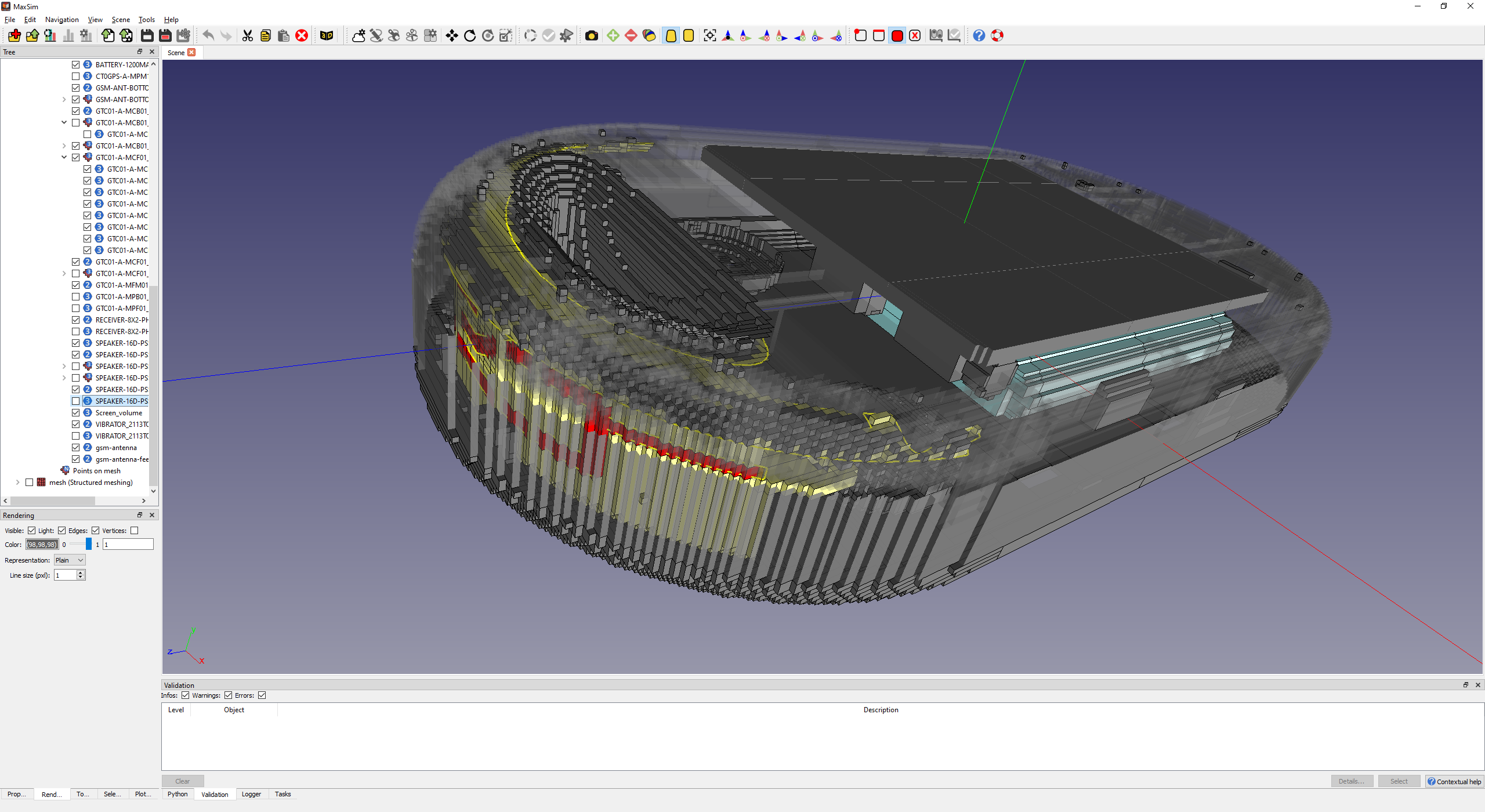Toggle the 3D view icon
This screenshot has height=812, width=1485.
point(327,36)
